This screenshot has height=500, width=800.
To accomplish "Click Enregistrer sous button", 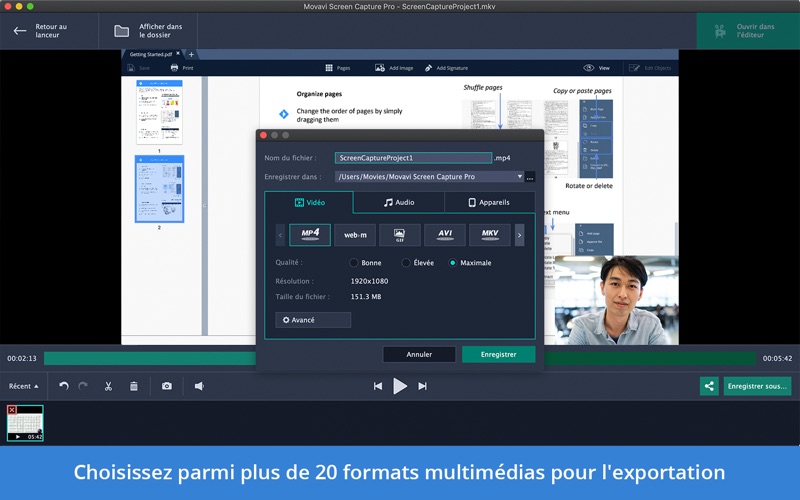I will click(x=757, y=386).
